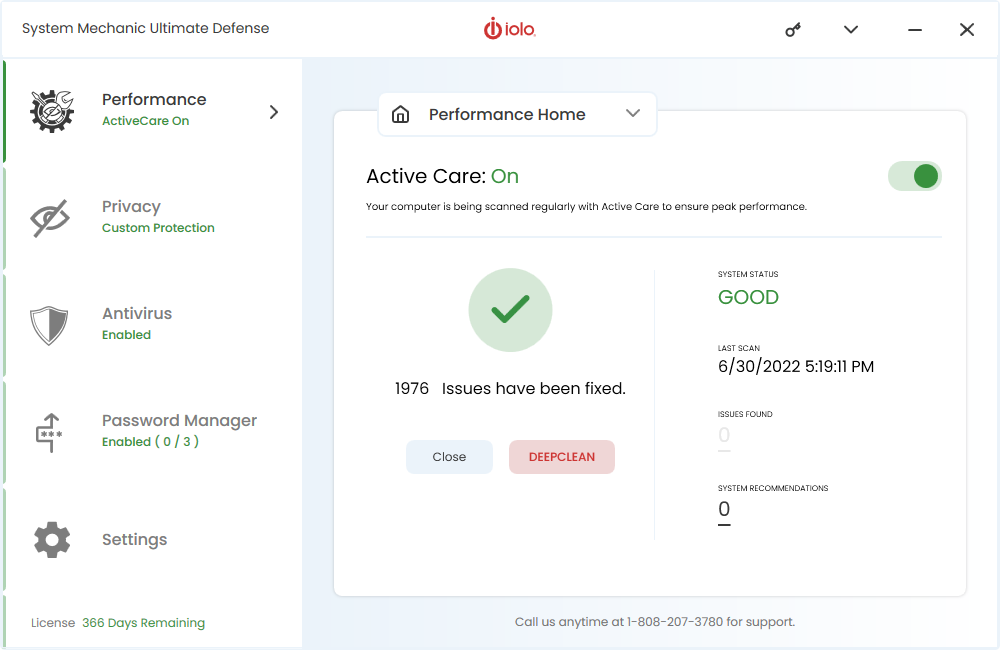Screen dimensions: 1000x650
Task: Expand Performance section with its arrow
Action: pyautogui.click(x=273, y=112)
